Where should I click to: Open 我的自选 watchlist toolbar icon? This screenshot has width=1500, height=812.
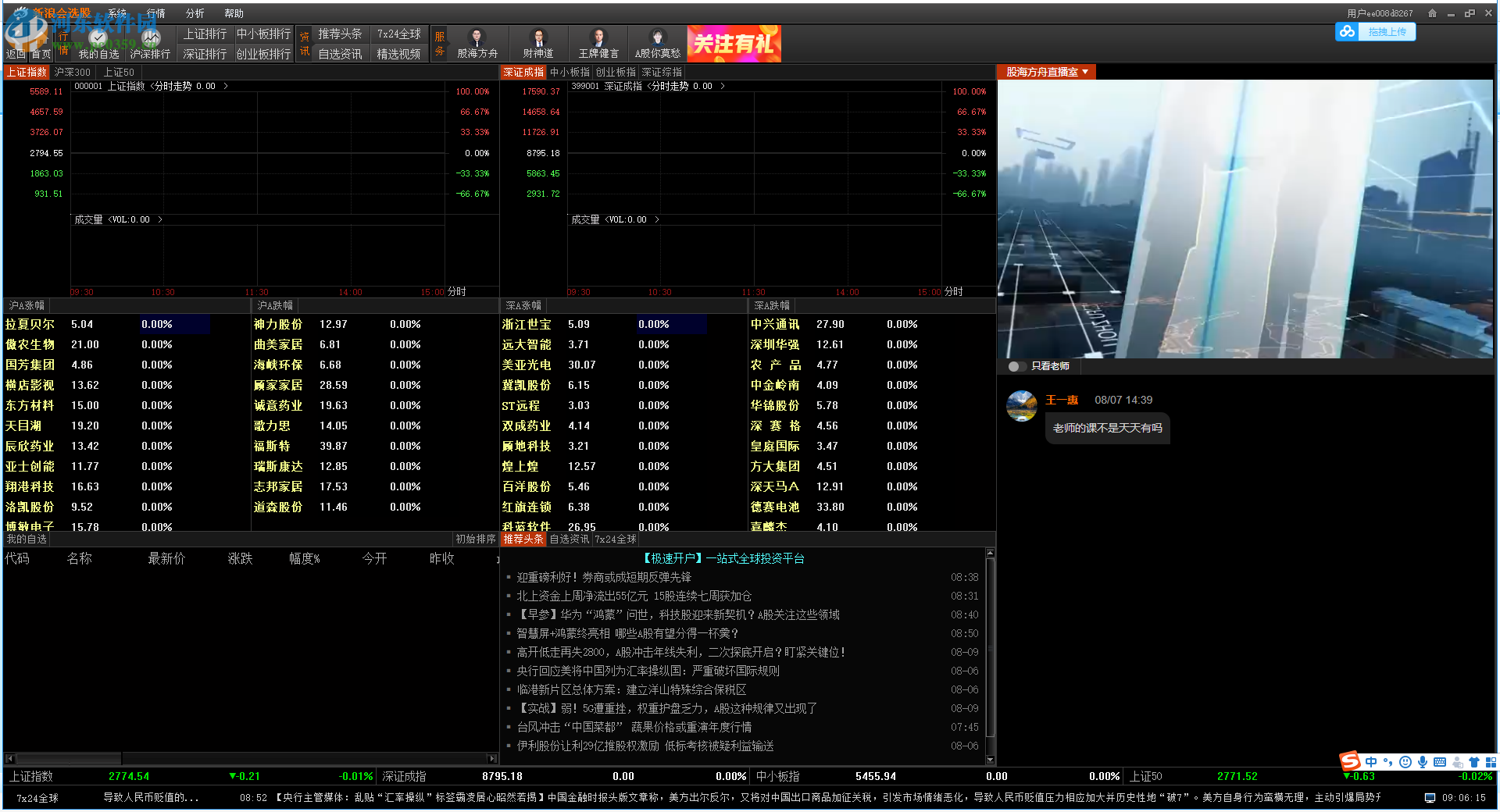pos(98,44)
